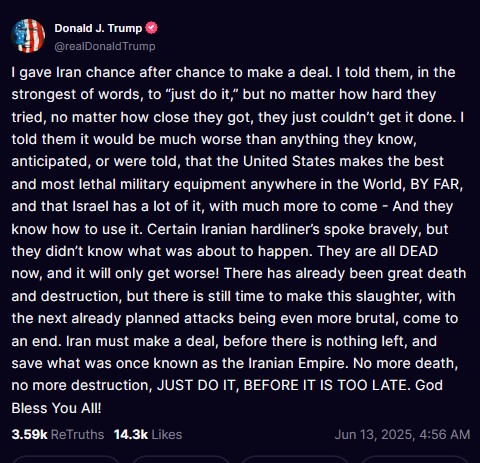
Task: Open the Donald J. Trump display name
Action: 98,28
